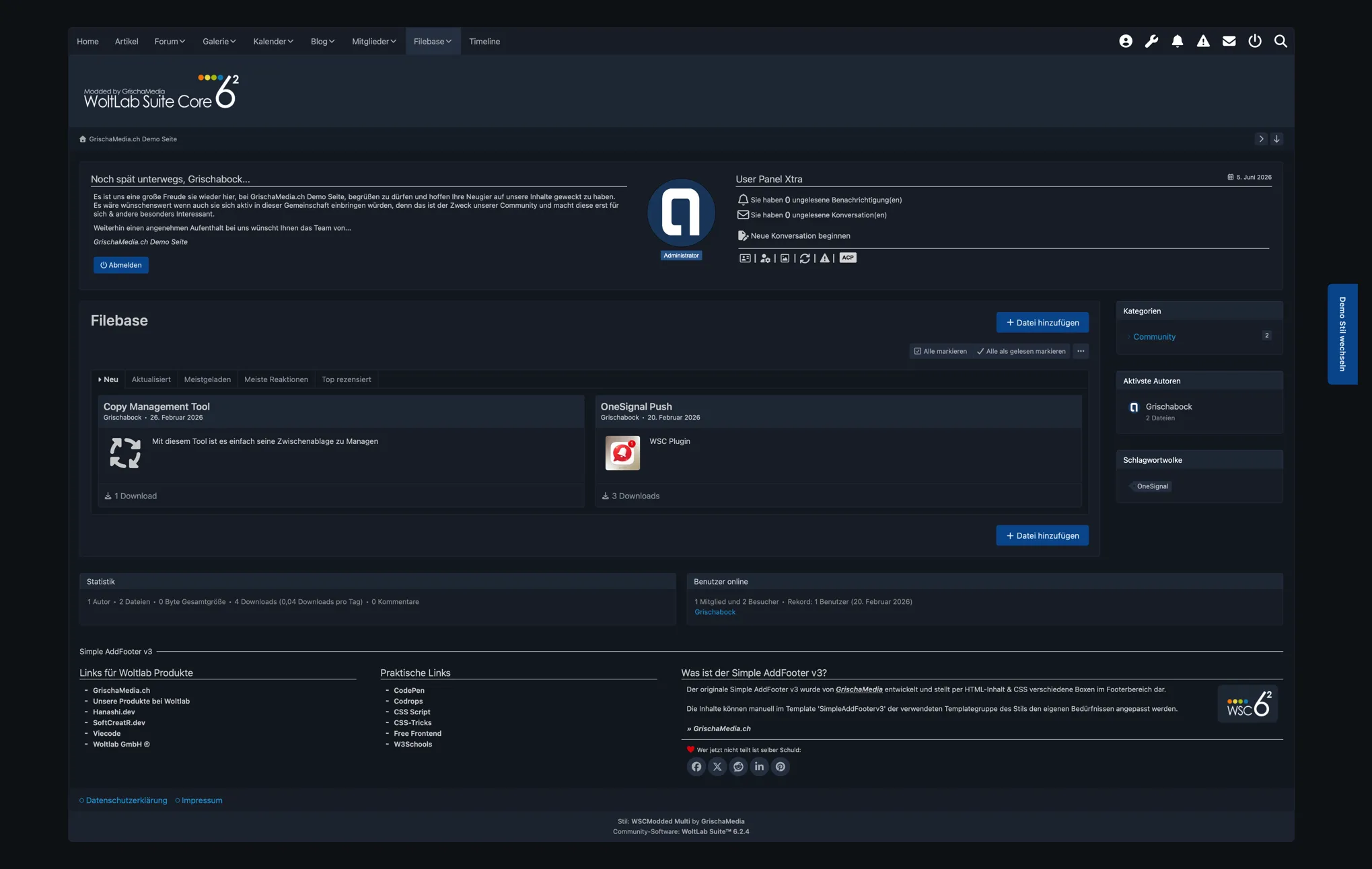Screen dimensions: 1372x869
Task: Share on X (Twitter)
Action: [x=717, y=767]
